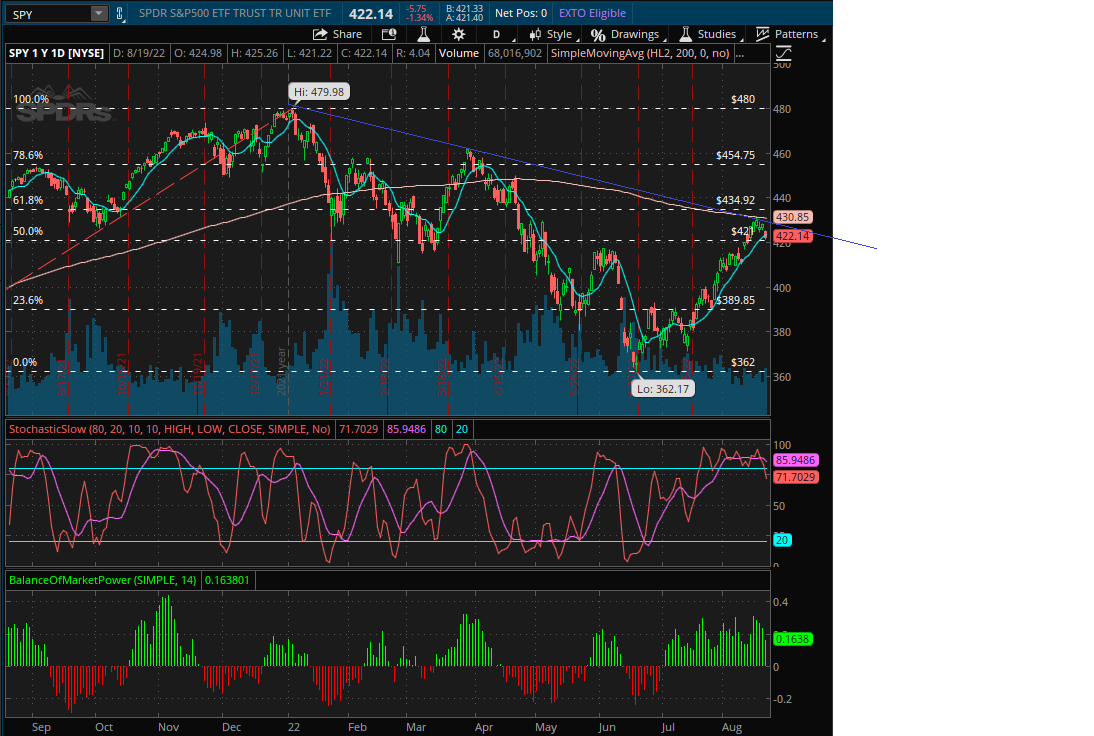Screen dimensions: 1094x736
Task: Click the 100.0% Fibonacci level label
Action: (31, 99)
